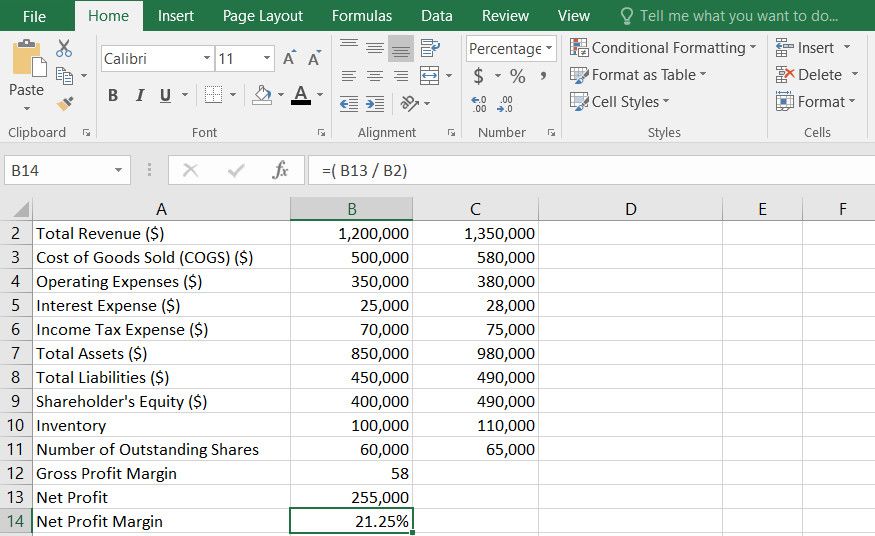Click Increase Font Size icon
875x536 pixels.
coord(290,59)
